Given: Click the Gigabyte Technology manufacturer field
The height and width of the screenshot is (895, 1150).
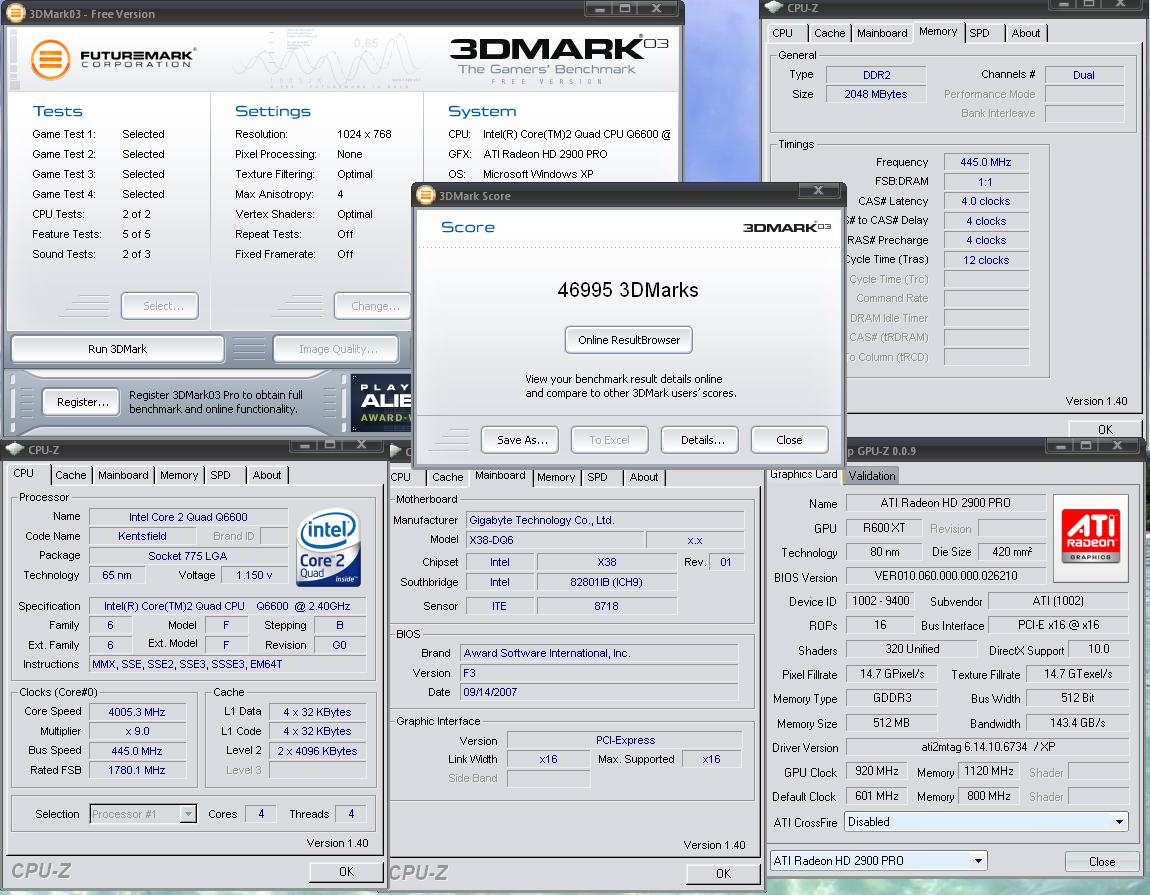Looking at the screenshot, I should click(x=604, y=519).
